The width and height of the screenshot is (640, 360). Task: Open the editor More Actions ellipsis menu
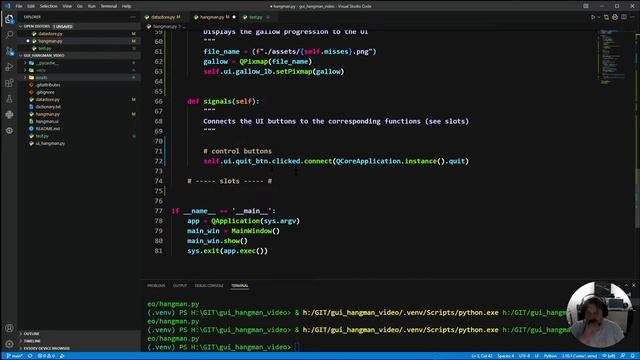coord(632,17)
